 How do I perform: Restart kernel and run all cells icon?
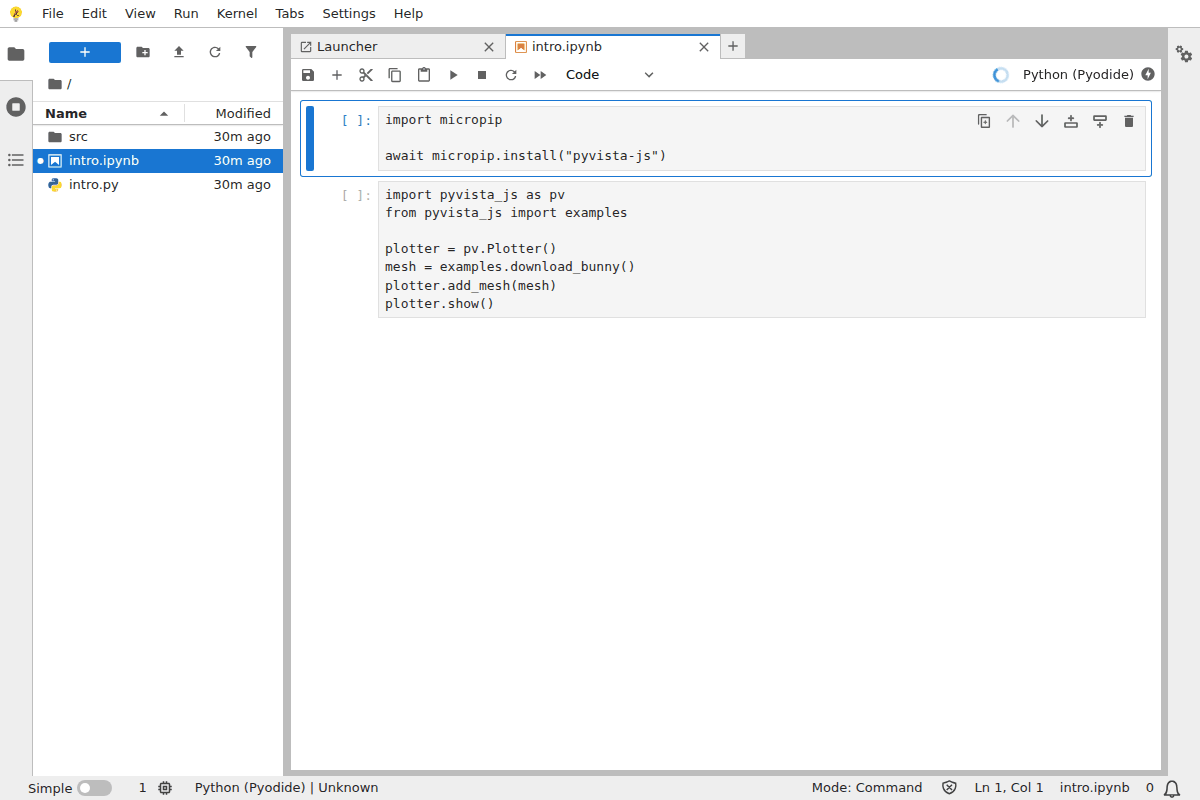point(540,75)
